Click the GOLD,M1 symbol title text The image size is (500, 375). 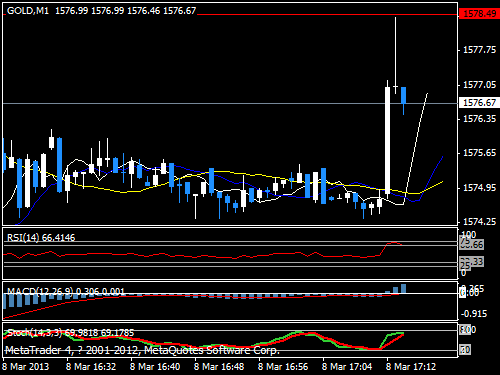pyautogui.click(x=28, y=11)
